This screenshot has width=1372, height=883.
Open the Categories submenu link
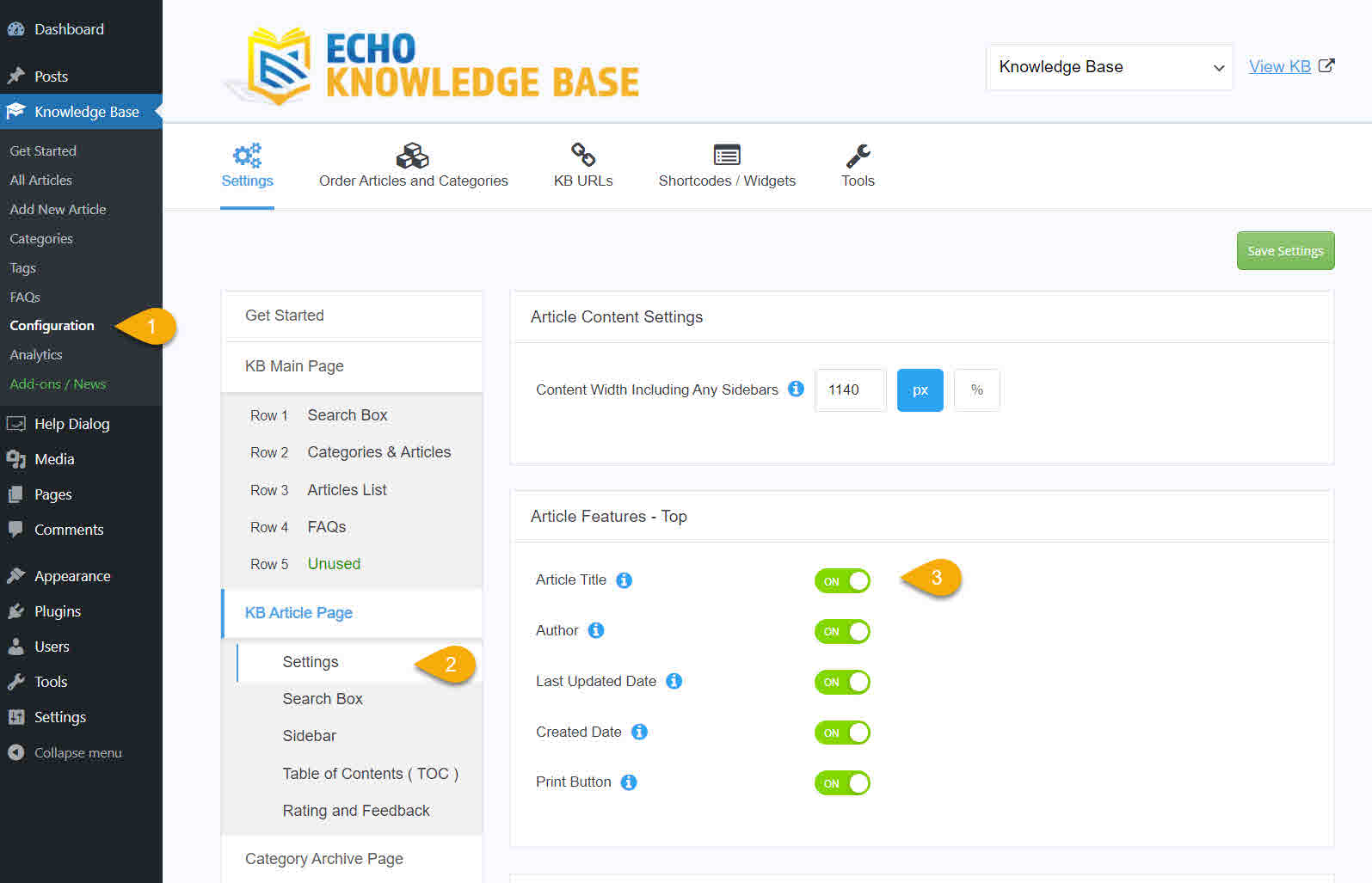[x=41, y=238]
